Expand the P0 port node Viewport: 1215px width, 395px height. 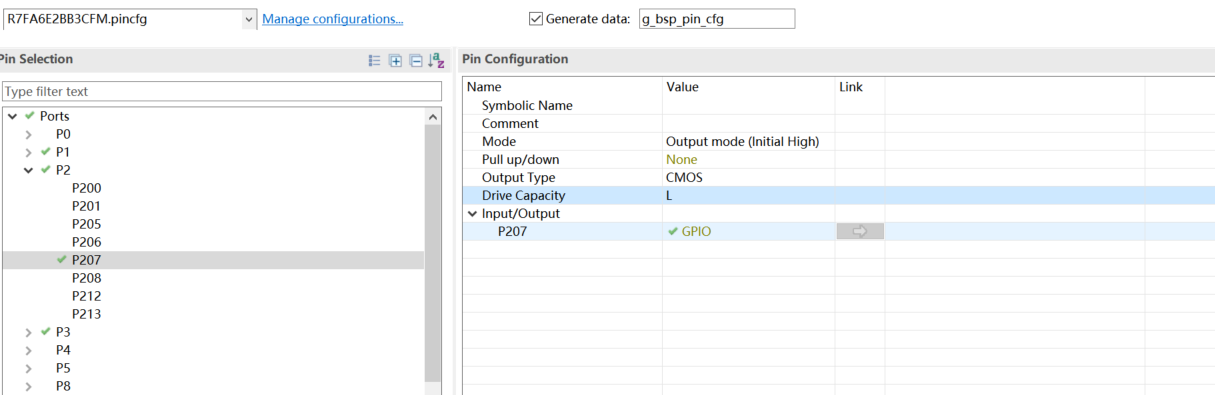point(29,134)
